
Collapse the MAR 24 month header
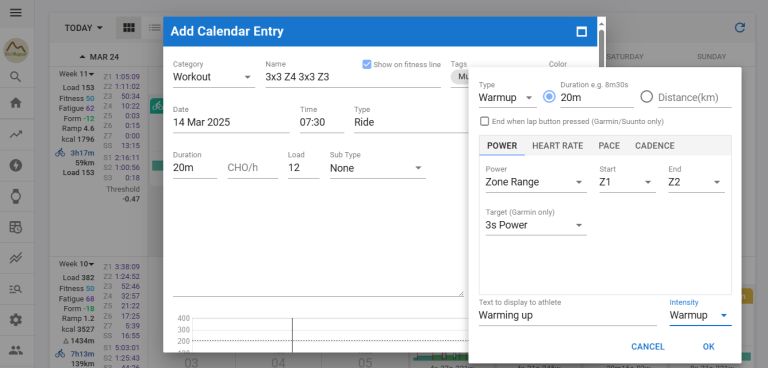point(99,57)
